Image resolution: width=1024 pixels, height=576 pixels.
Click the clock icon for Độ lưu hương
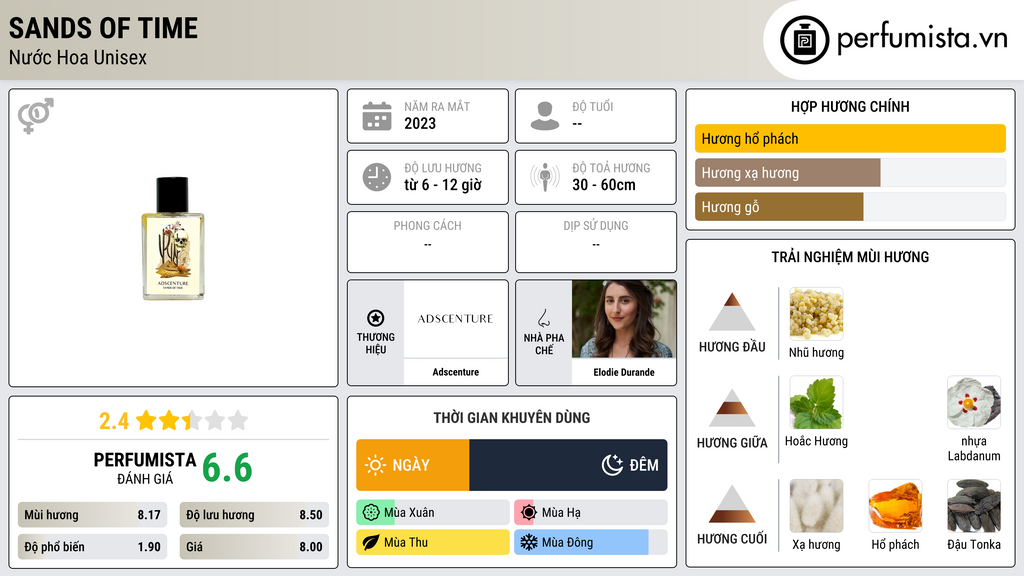(377, 177)
